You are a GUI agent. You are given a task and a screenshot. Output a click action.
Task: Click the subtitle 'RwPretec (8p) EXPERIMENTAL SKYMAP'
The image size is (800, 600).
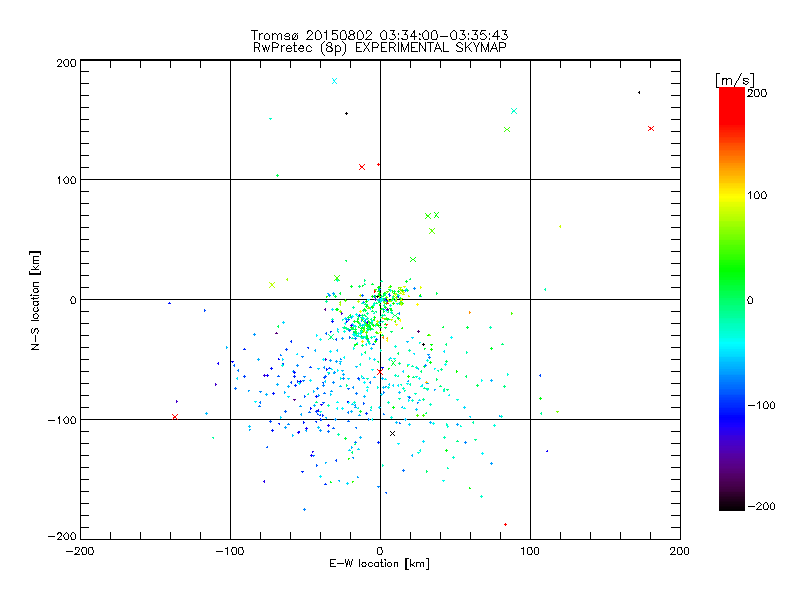pos(380,48)
